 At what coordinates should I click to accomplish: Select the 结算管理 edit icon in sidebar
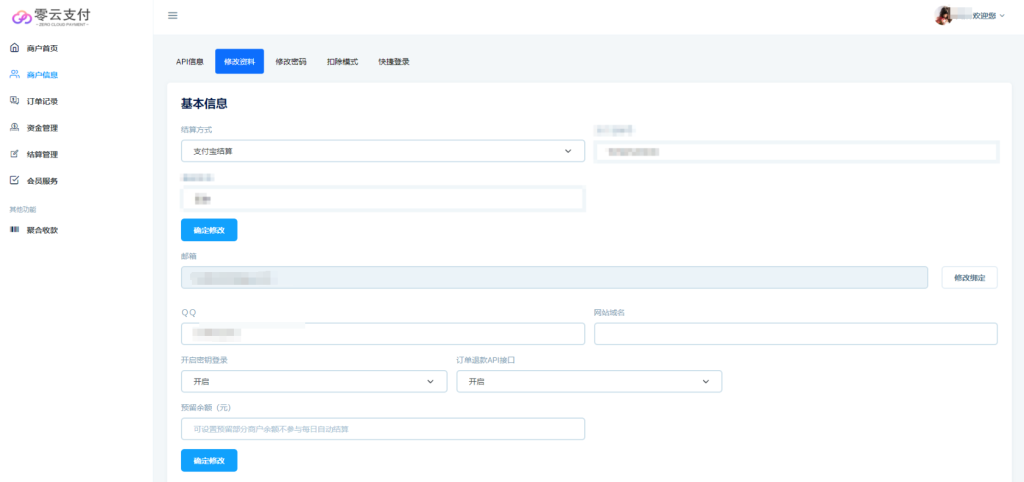pos(14,154)
